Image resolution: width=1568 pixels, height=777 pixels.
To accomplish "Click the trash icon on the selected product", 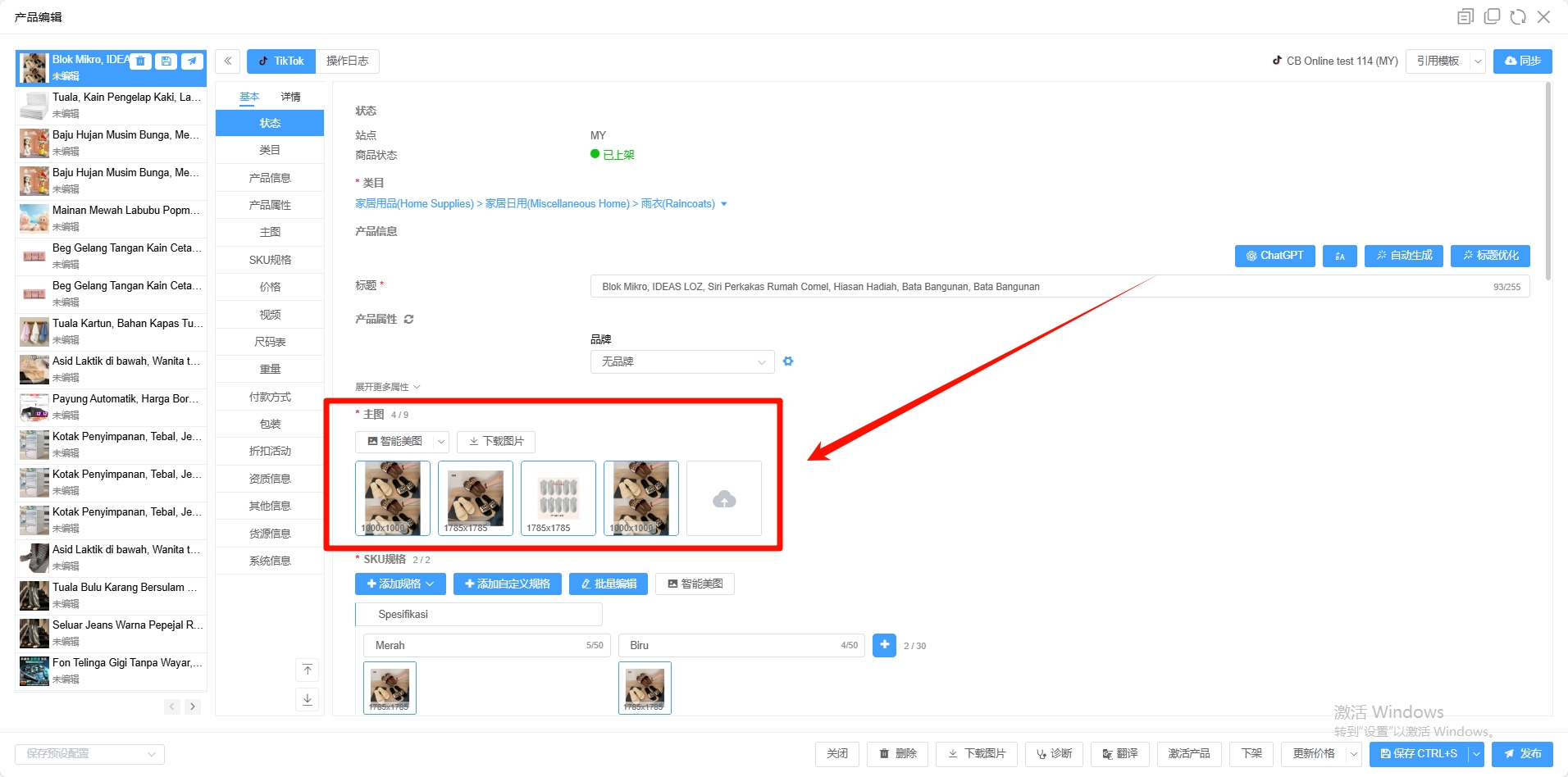I will click(141, 61).
